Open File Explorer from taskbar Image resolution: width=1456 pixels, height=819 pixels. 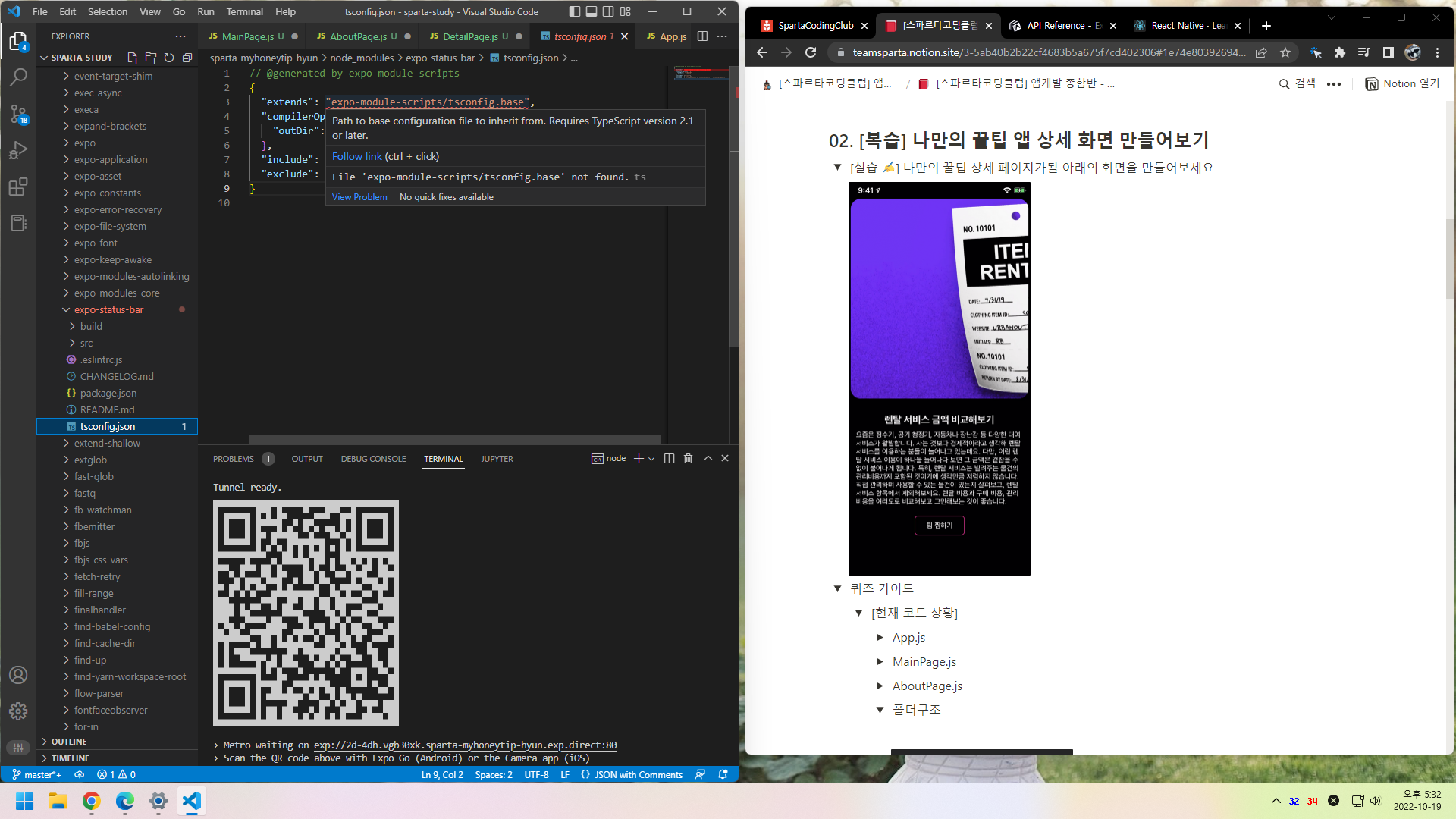click(58, 801)
